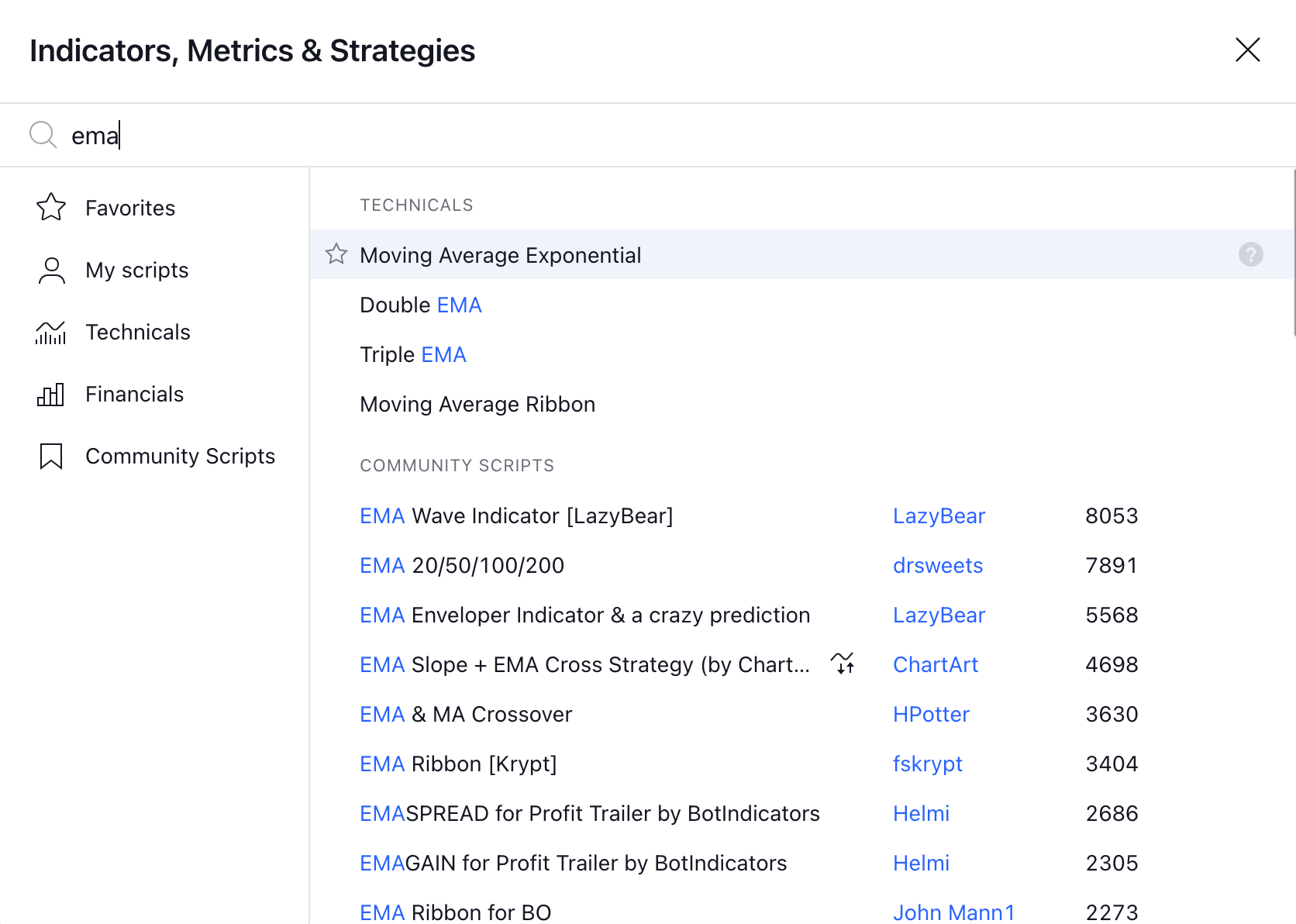Close the Indicators dialog

click(1247, 50)
